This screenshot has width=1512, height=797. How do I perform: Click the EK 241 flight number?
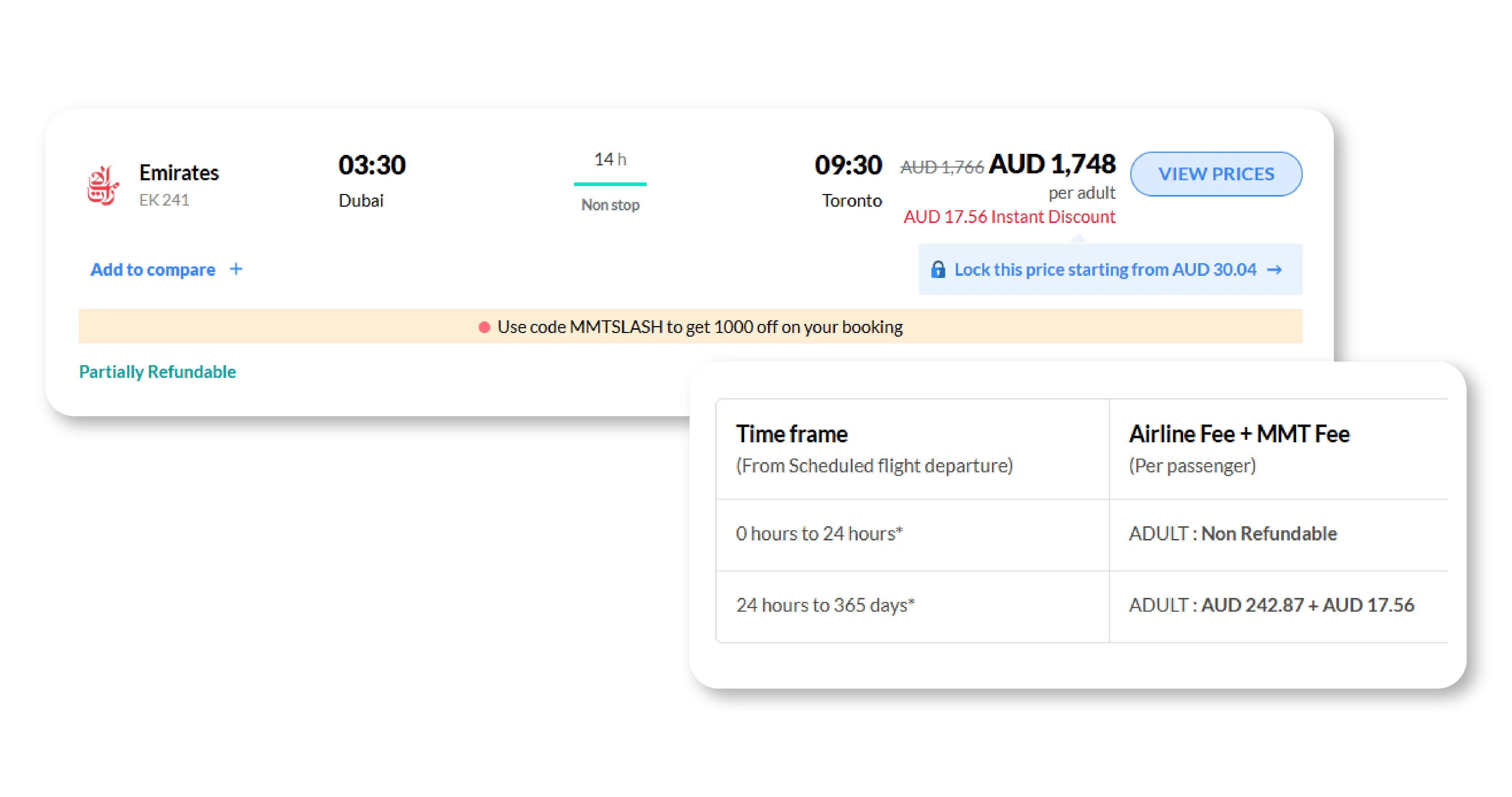coord(164,201)
